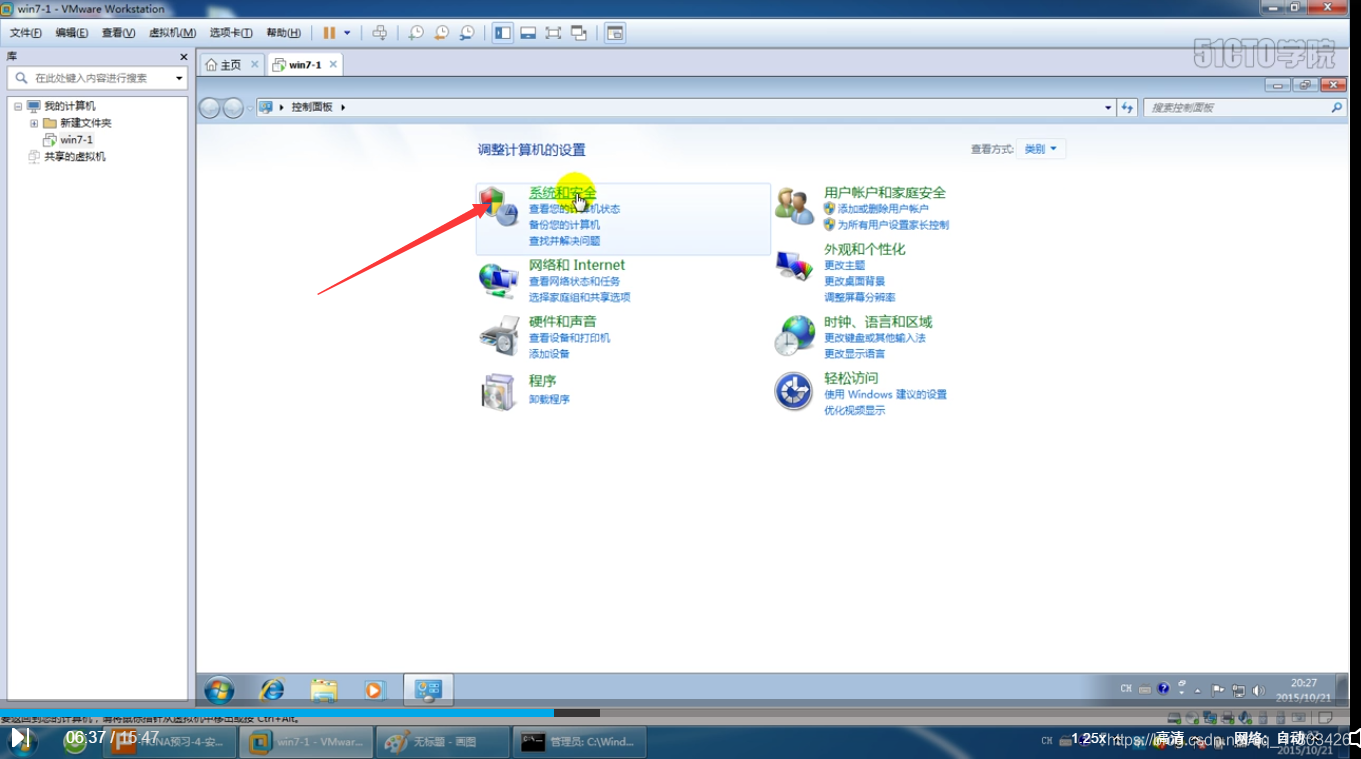The height and width of the screenshot is (759, 1361).
Task: Click the blue video progress bar
Action: [x=277, y=713]
